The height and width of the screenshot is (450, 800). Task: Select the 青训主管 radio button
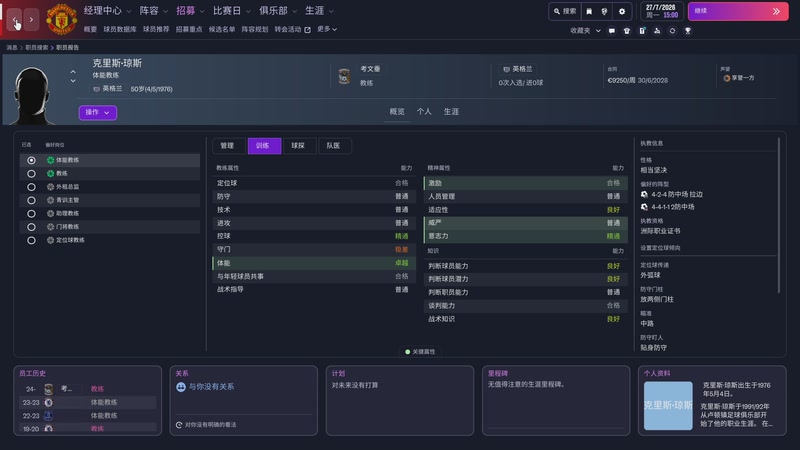(x=31, y=200)
